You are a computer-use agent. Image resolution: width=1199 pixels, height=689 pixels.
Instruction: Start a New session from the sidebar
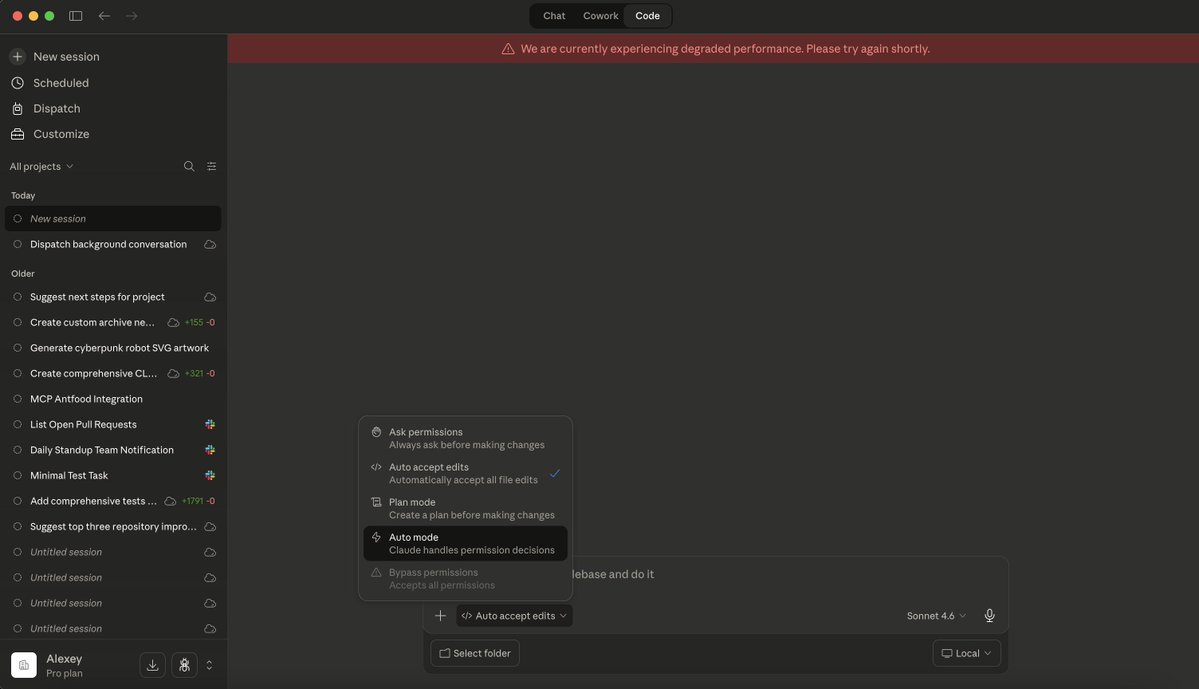point(64,57)
